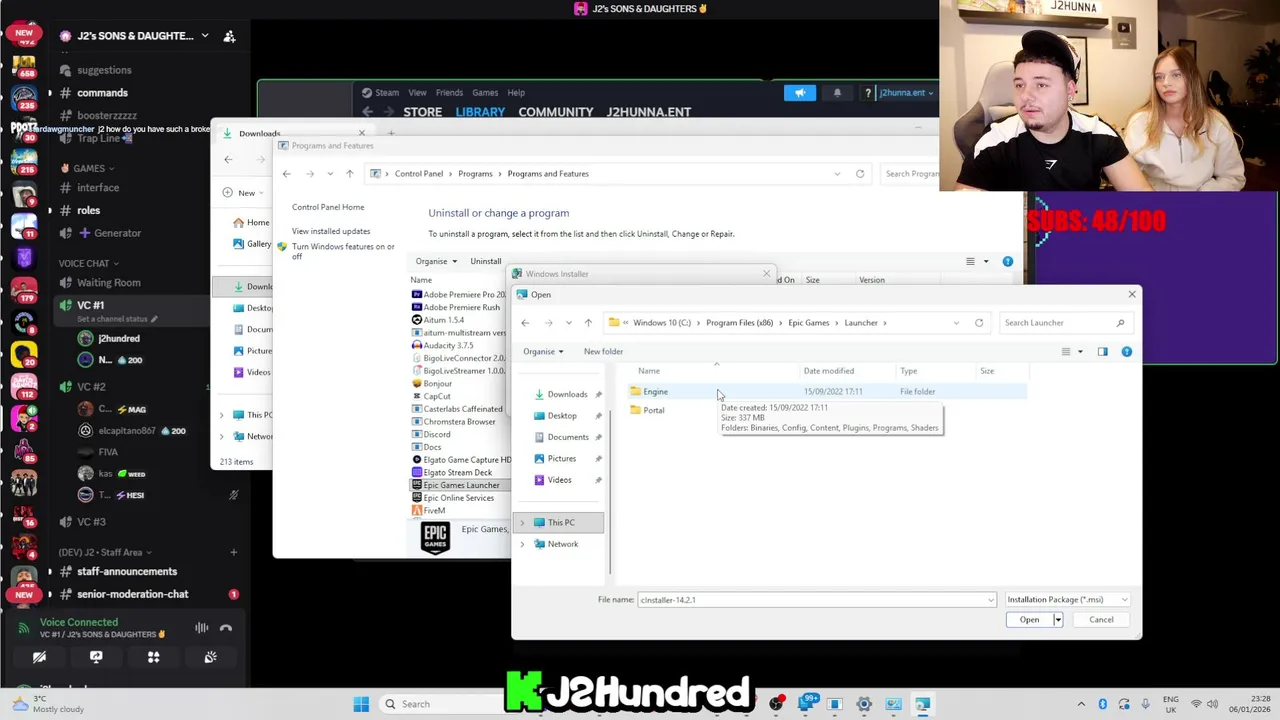Image resolution: width=1280 pixels, height=720 pixels.
Task: Expand the File name history dropdown
Action: pos(990,600)
